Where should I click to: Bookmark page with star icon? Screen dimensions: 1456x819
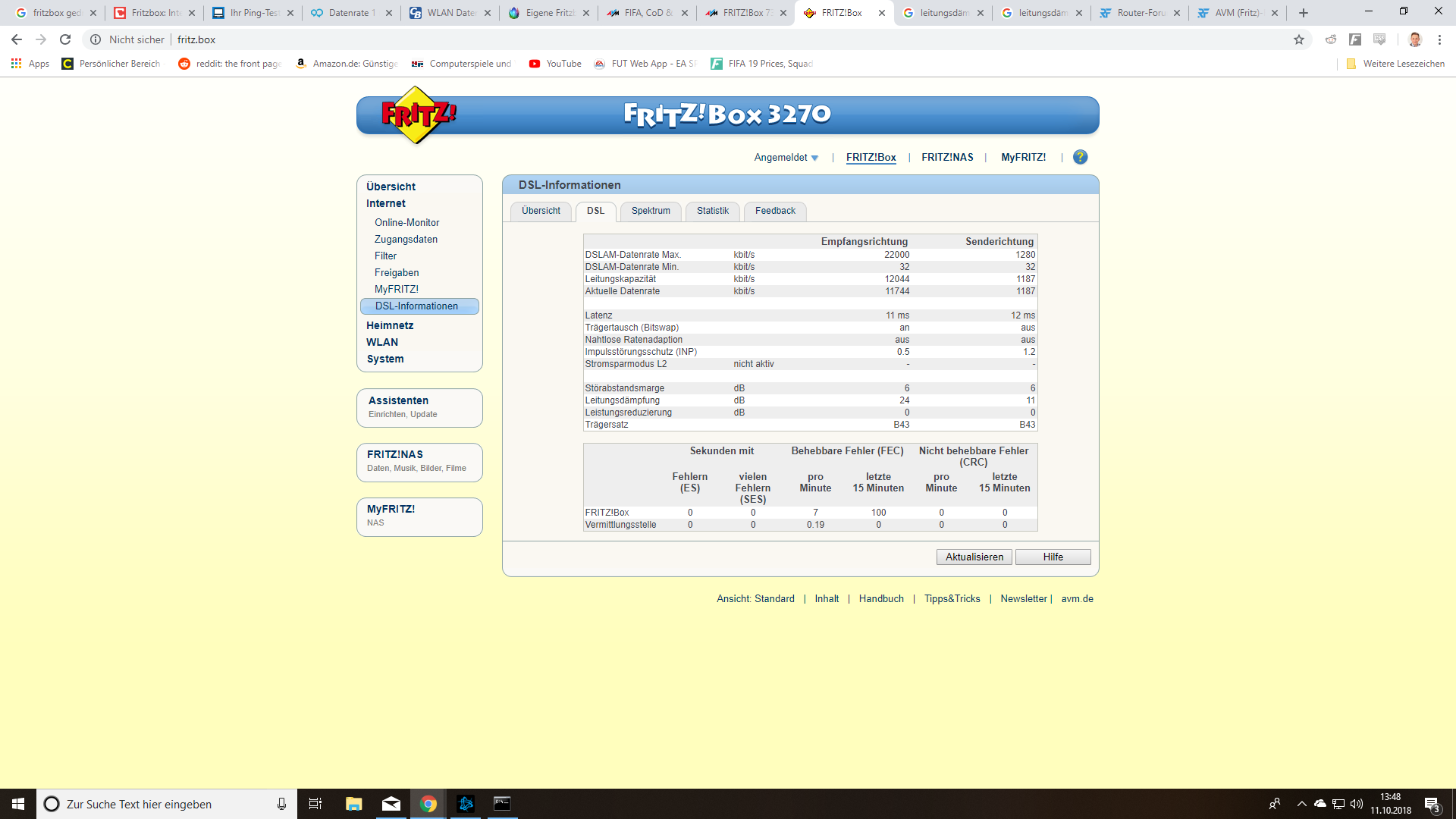coord(1299,39)
